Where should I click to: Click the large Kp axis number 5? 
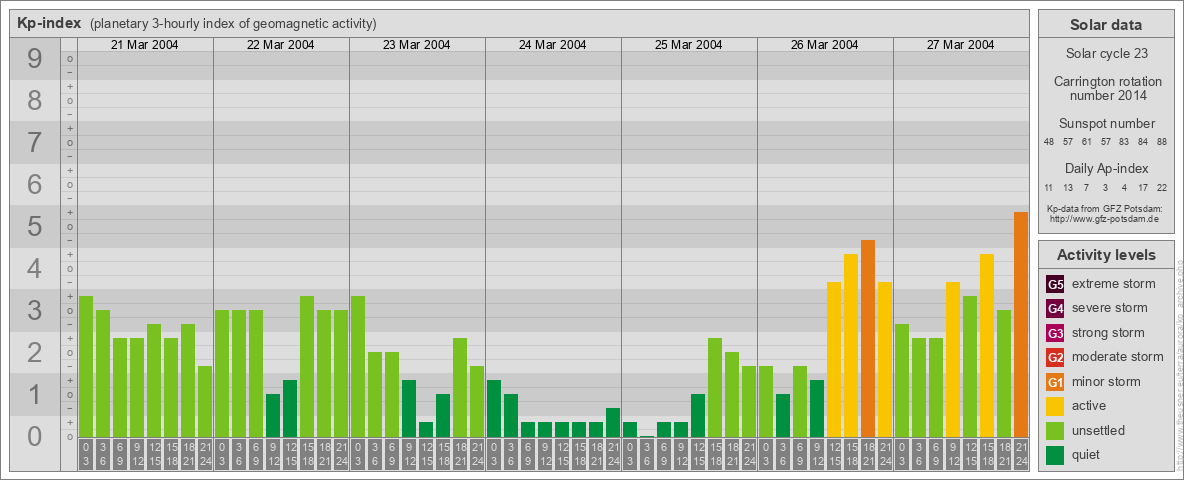[x=34, y=226]
